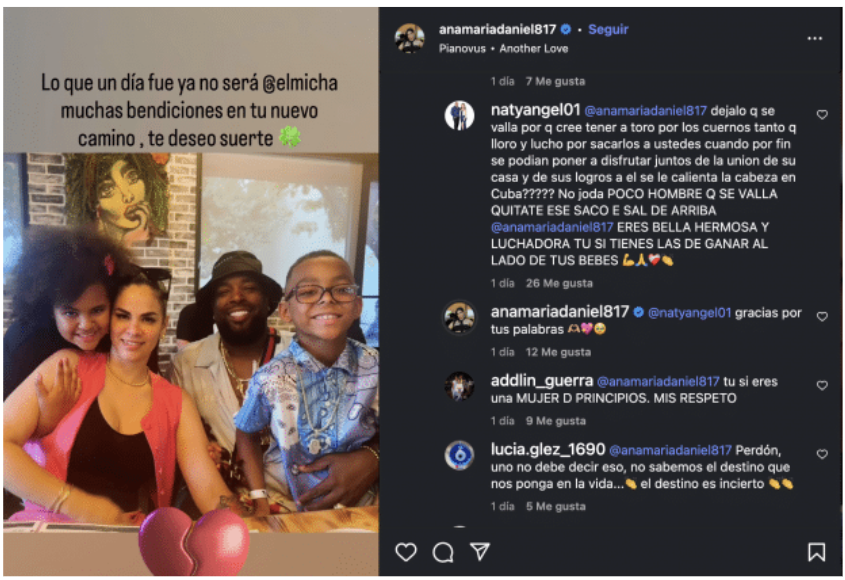The width and height of the screenshot is (845, 580).
Task: Click the natyangel01 username link
Action: point(535,110)
